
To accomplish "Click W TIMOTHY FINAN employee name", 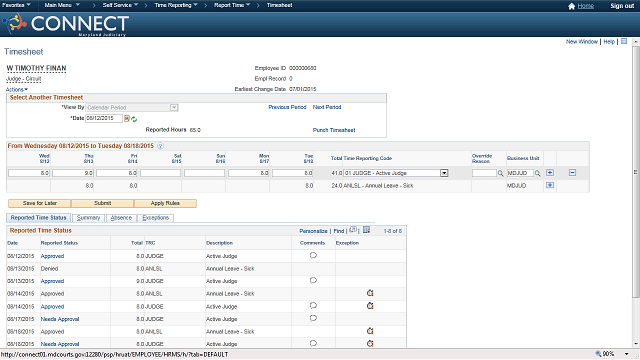I will [36, 69].
